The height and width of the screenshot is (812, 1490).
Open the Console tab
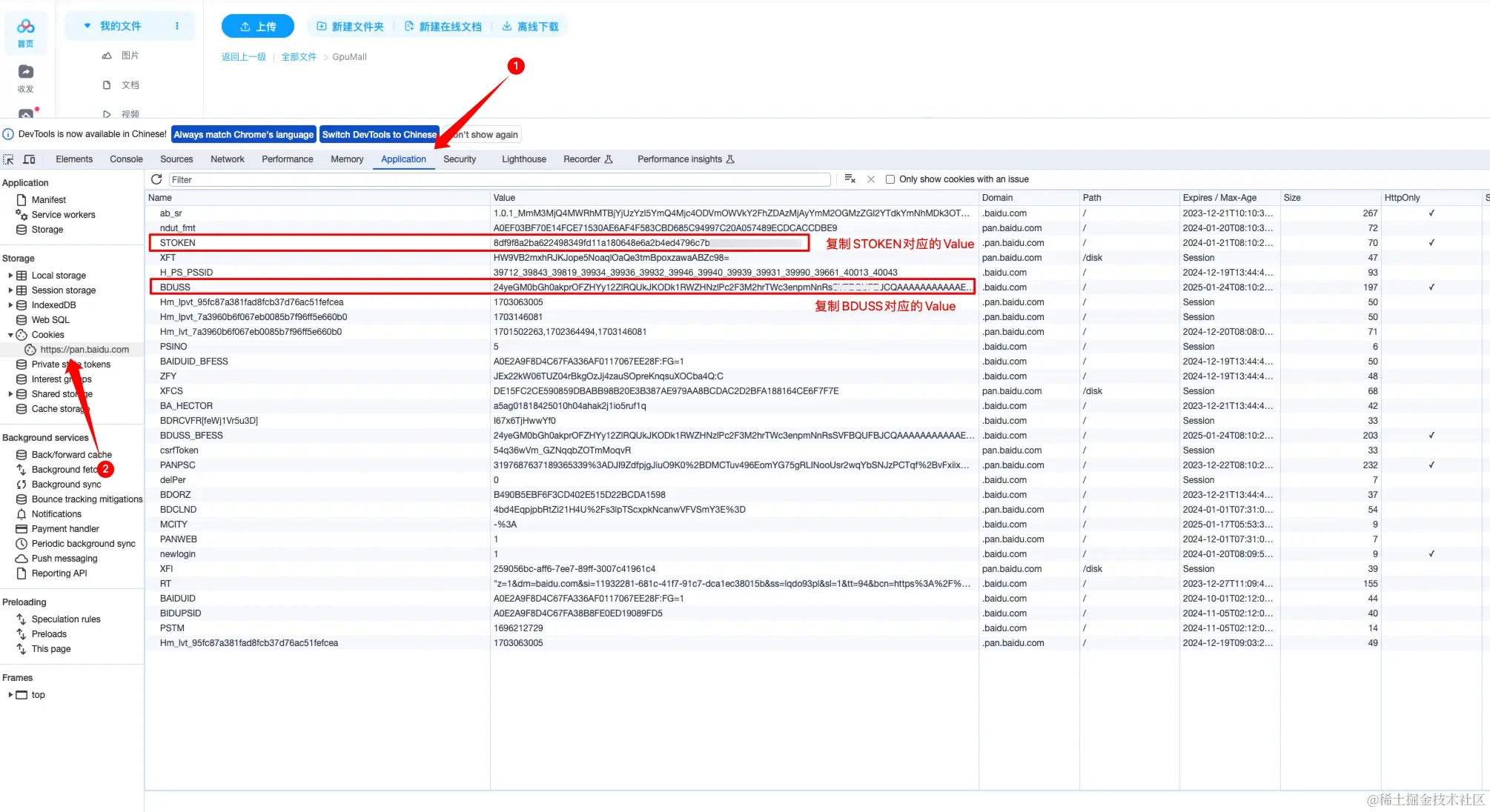[126, 159]
